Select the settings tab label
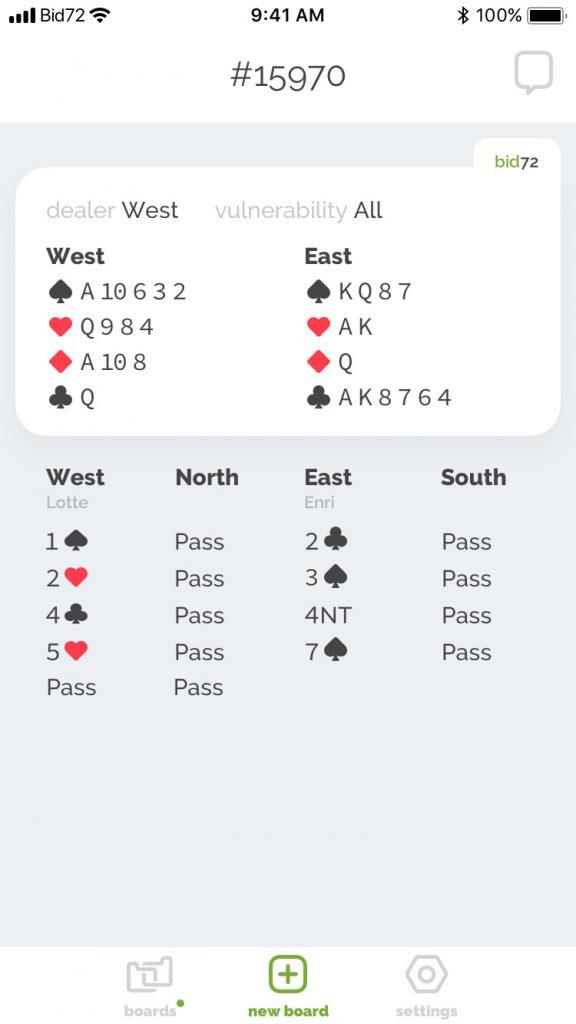The width and height of the screenshot is (576, 1024). pyautogui.click(x=426, y=1011)
